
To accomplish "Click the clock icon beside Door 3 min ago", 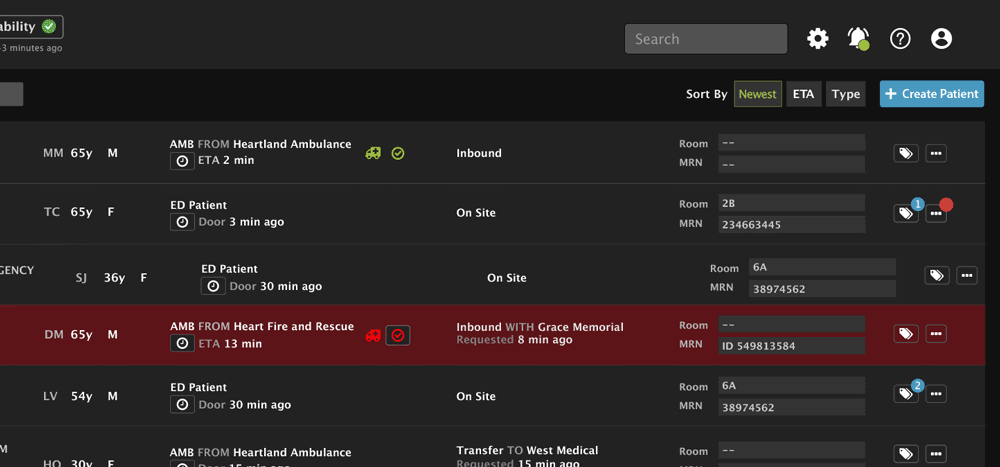I will [x=182, y=222].
